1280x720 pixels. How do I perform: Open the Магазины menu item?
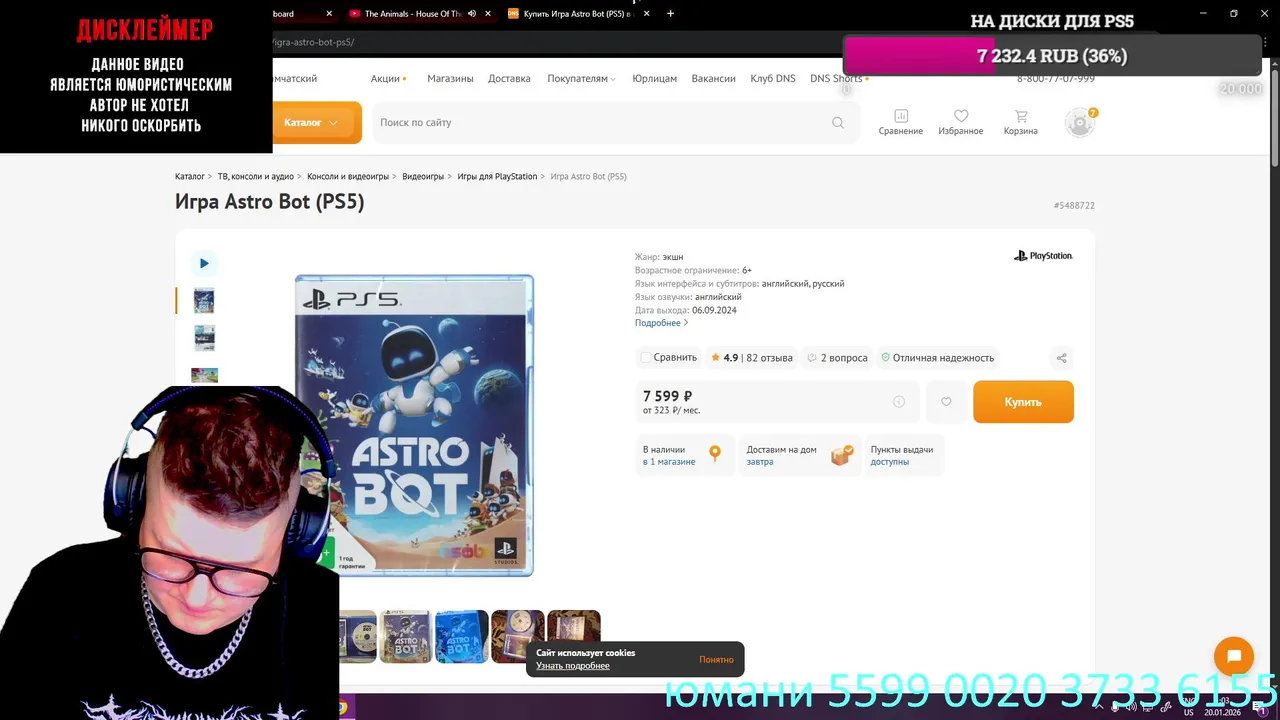(450, 78)
